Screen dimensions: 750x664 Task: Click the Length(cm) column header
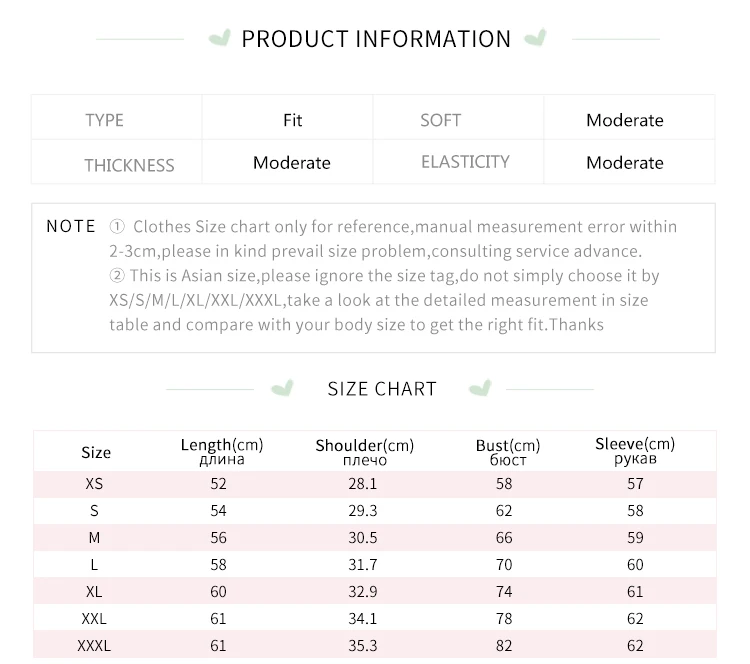[222, 451]
